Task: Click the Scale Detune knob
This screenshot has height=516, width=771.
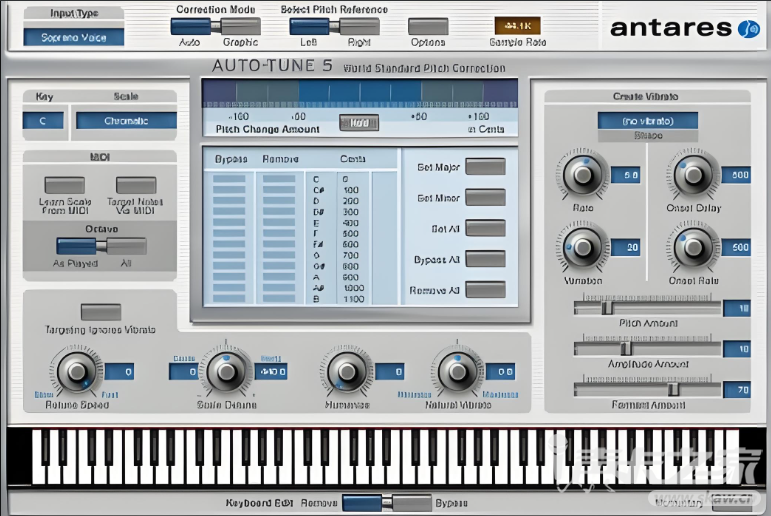Action: (226, 372)
